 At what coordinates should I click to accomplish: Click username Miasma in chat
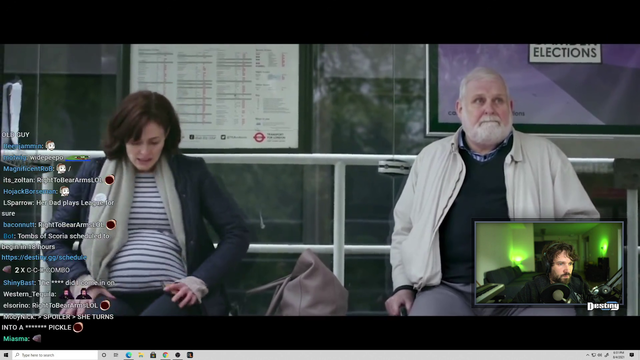pyautogui.click(x=16, y=339)
